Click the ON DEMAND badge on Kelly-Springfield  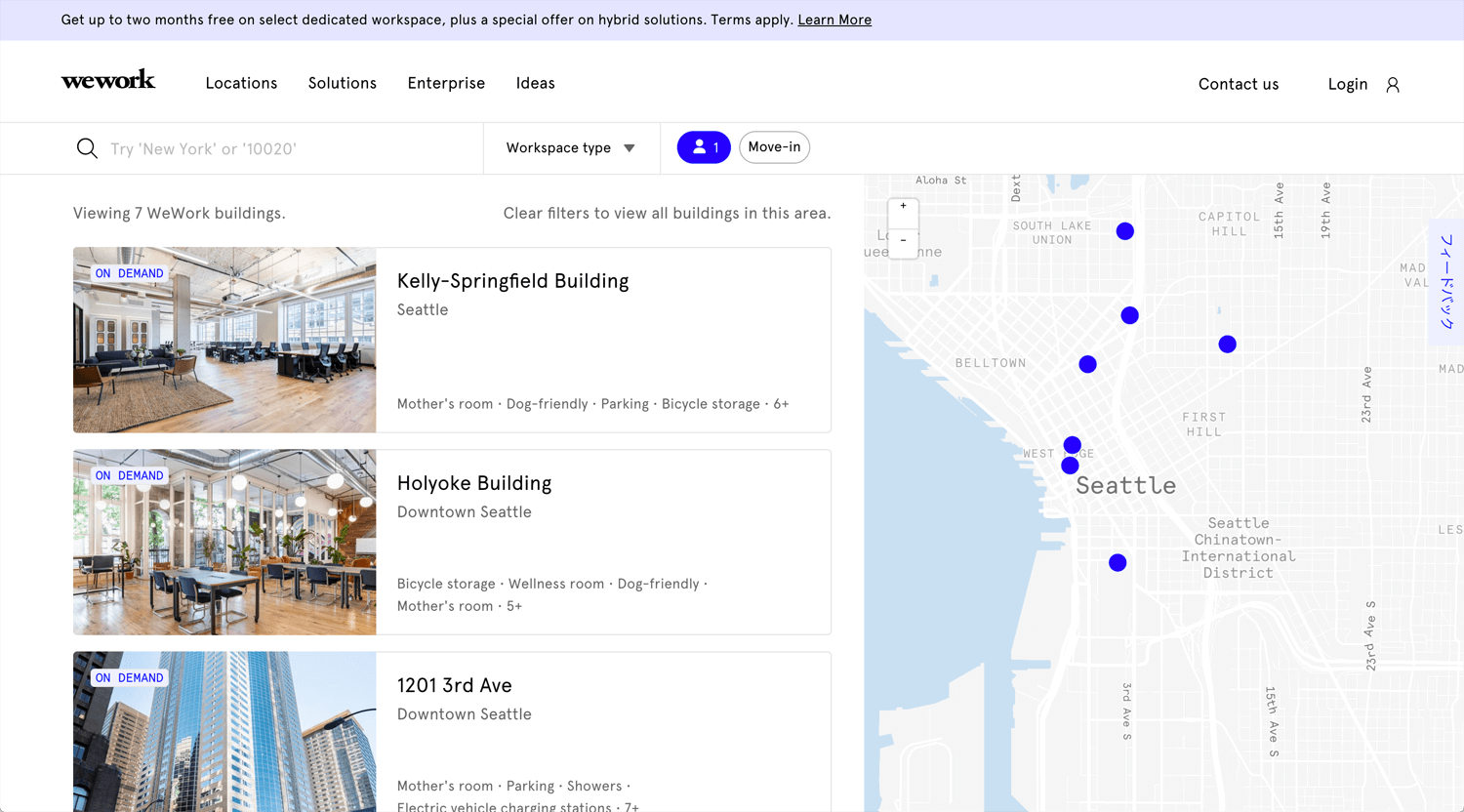pyautogui.click(x=129, y=273)
